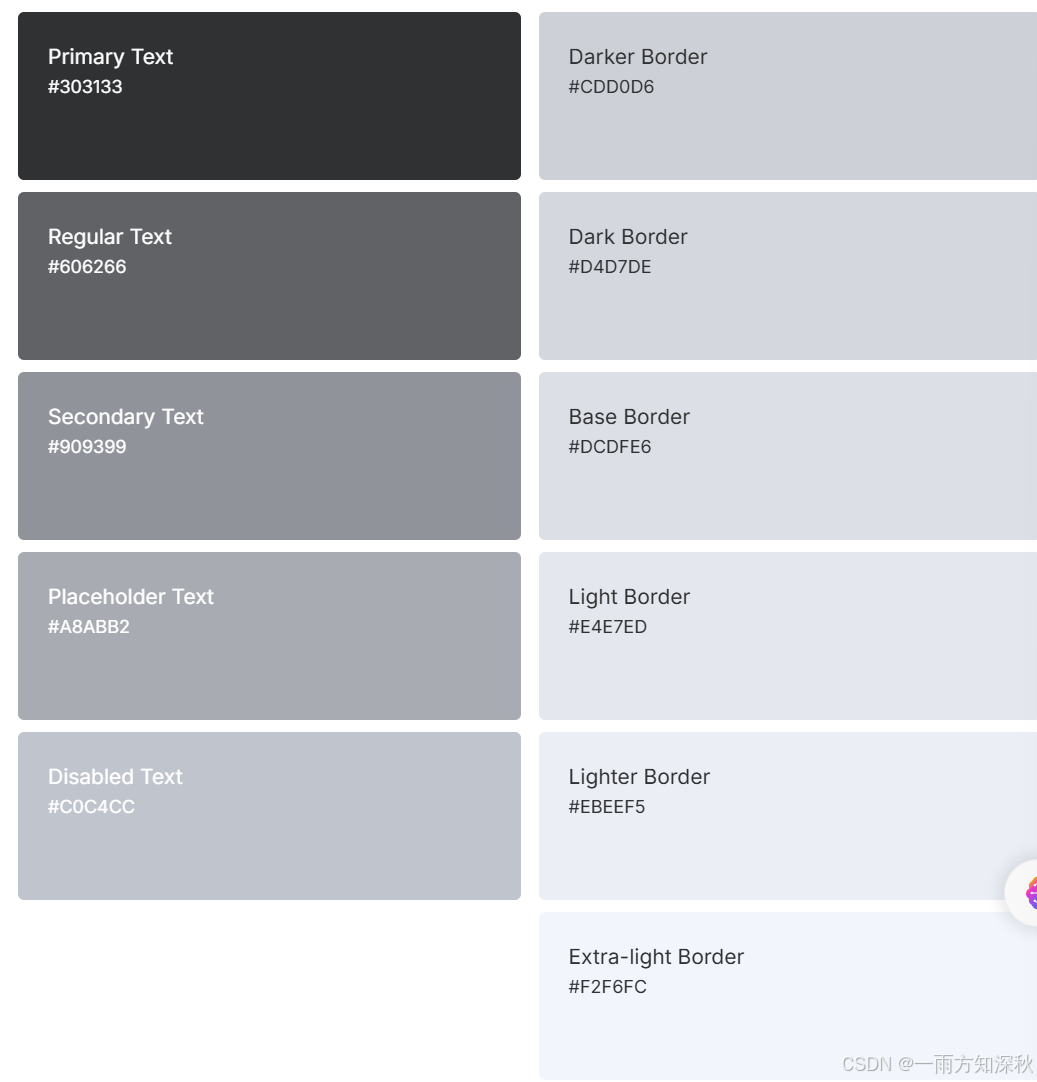
Task: Click the Primary Text #303133 swatch
Action: click(269, 96)
